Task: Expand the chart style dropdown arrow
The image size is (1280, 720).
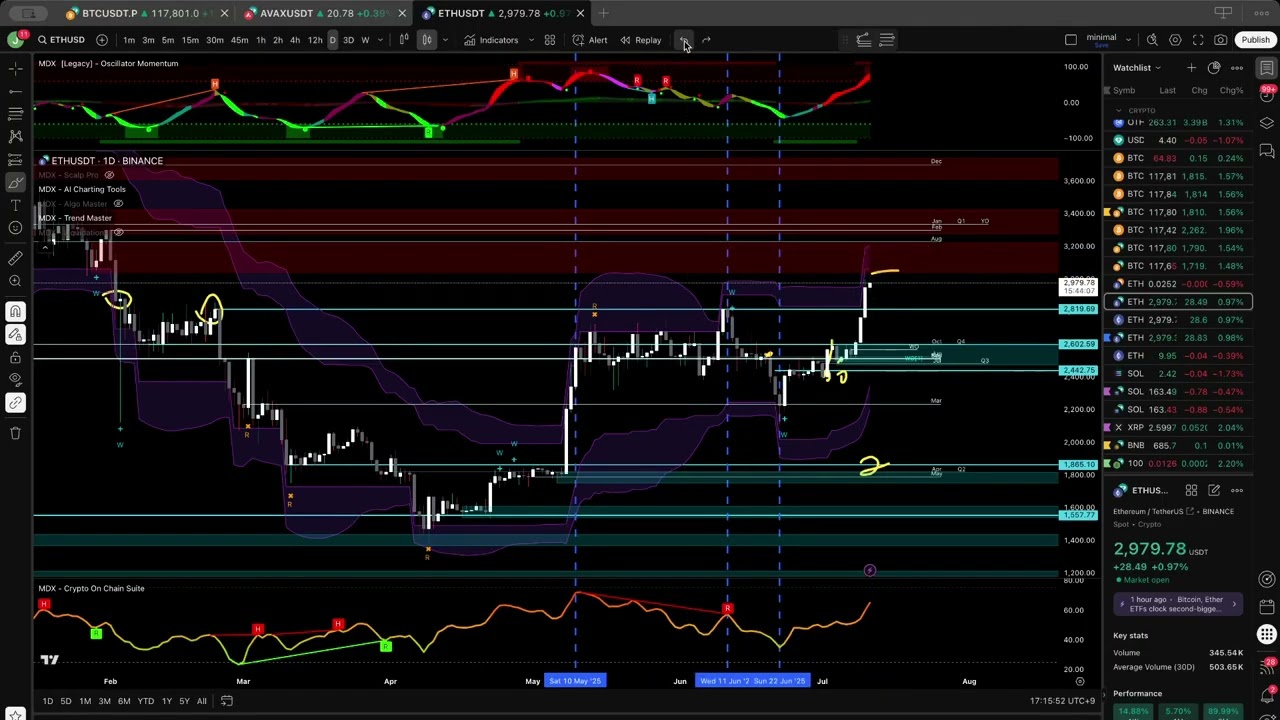Action: coord(444,40)
